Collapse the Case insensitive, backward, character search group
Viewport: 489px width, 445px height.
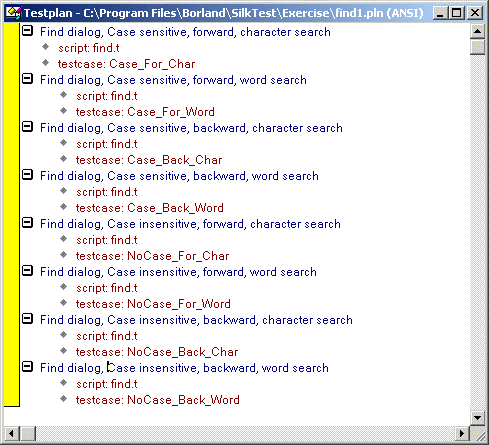coord(27,319)
